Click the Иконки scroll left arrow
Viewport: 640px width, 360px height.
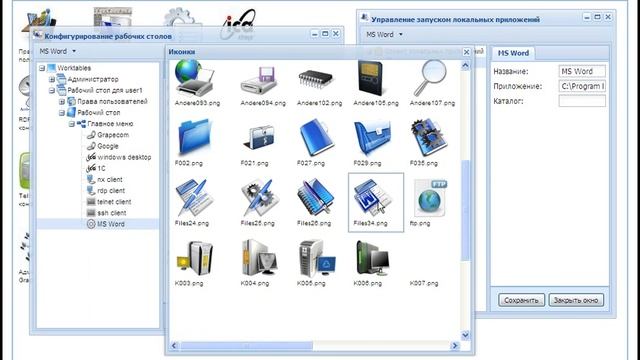coord(174,346)
